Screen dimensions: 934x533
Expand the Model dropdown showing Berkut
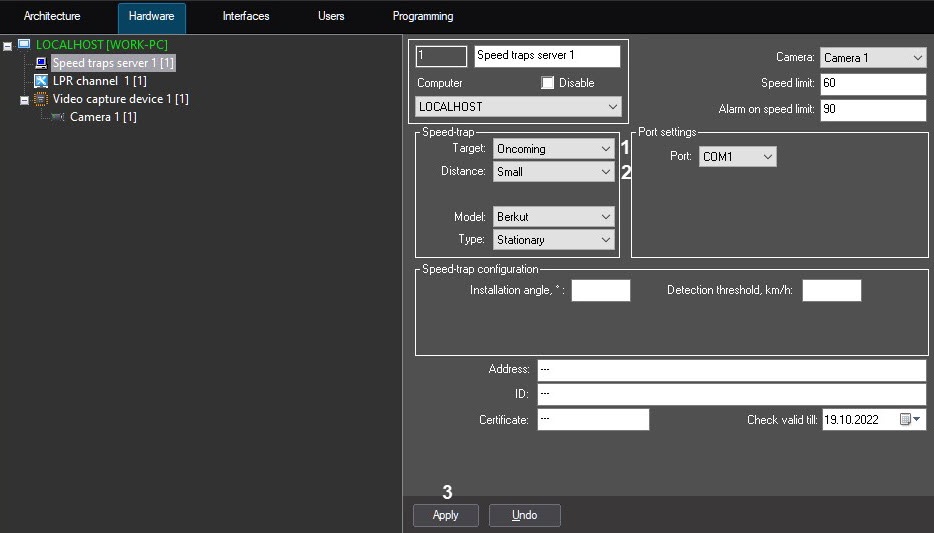[554, 217]
